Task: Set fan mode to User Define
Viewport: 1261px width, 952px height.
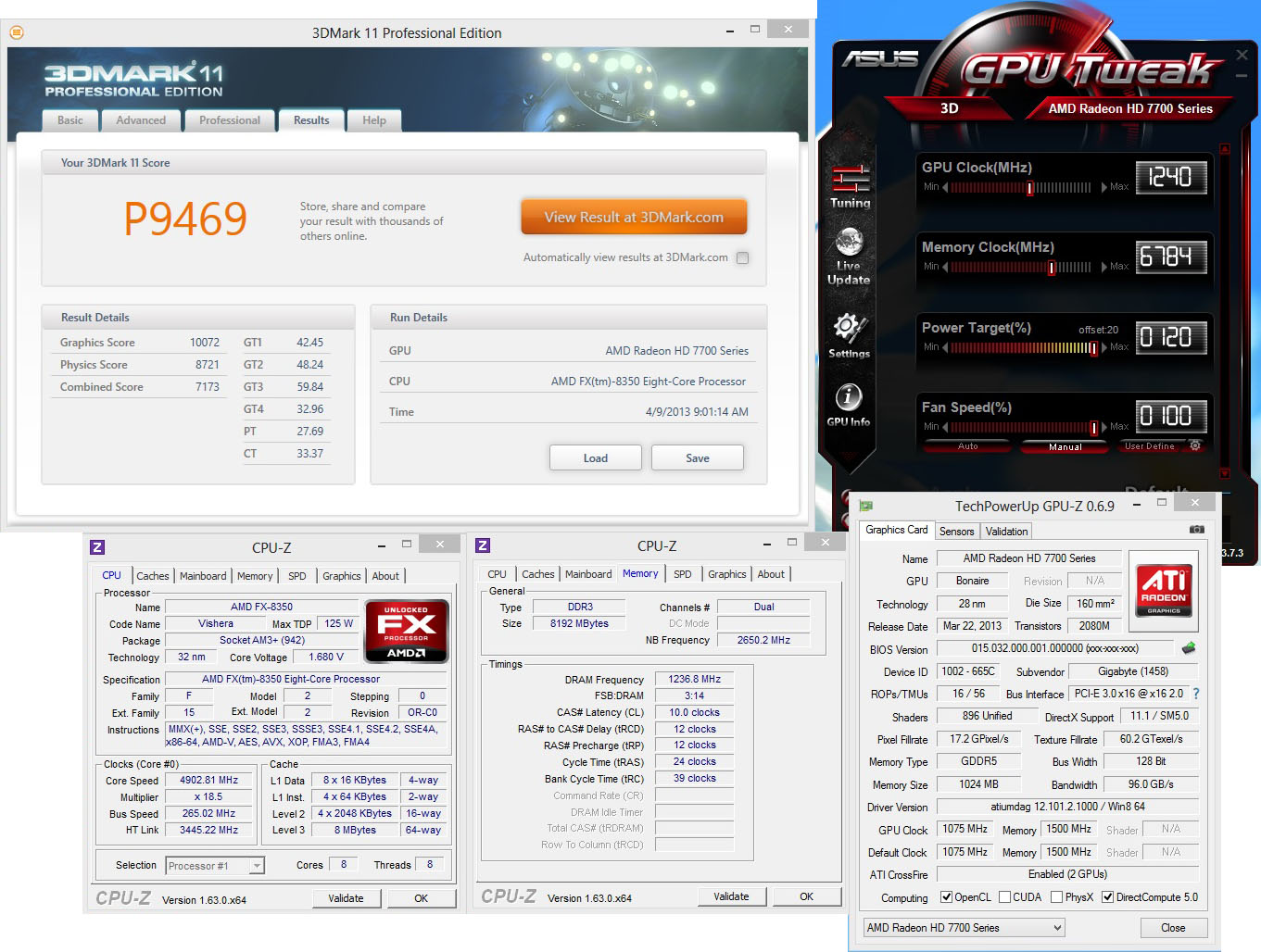Action: click(x=1149, y=446)
